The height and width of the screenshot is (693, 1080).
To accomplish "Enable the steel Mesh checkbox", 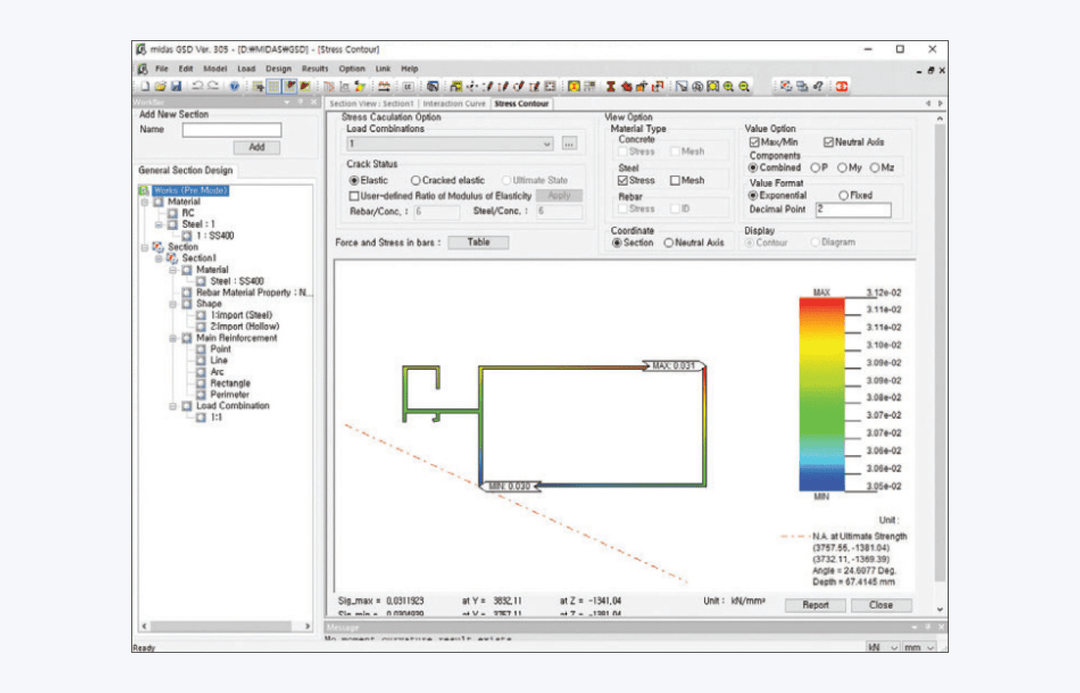I will 675,180.
